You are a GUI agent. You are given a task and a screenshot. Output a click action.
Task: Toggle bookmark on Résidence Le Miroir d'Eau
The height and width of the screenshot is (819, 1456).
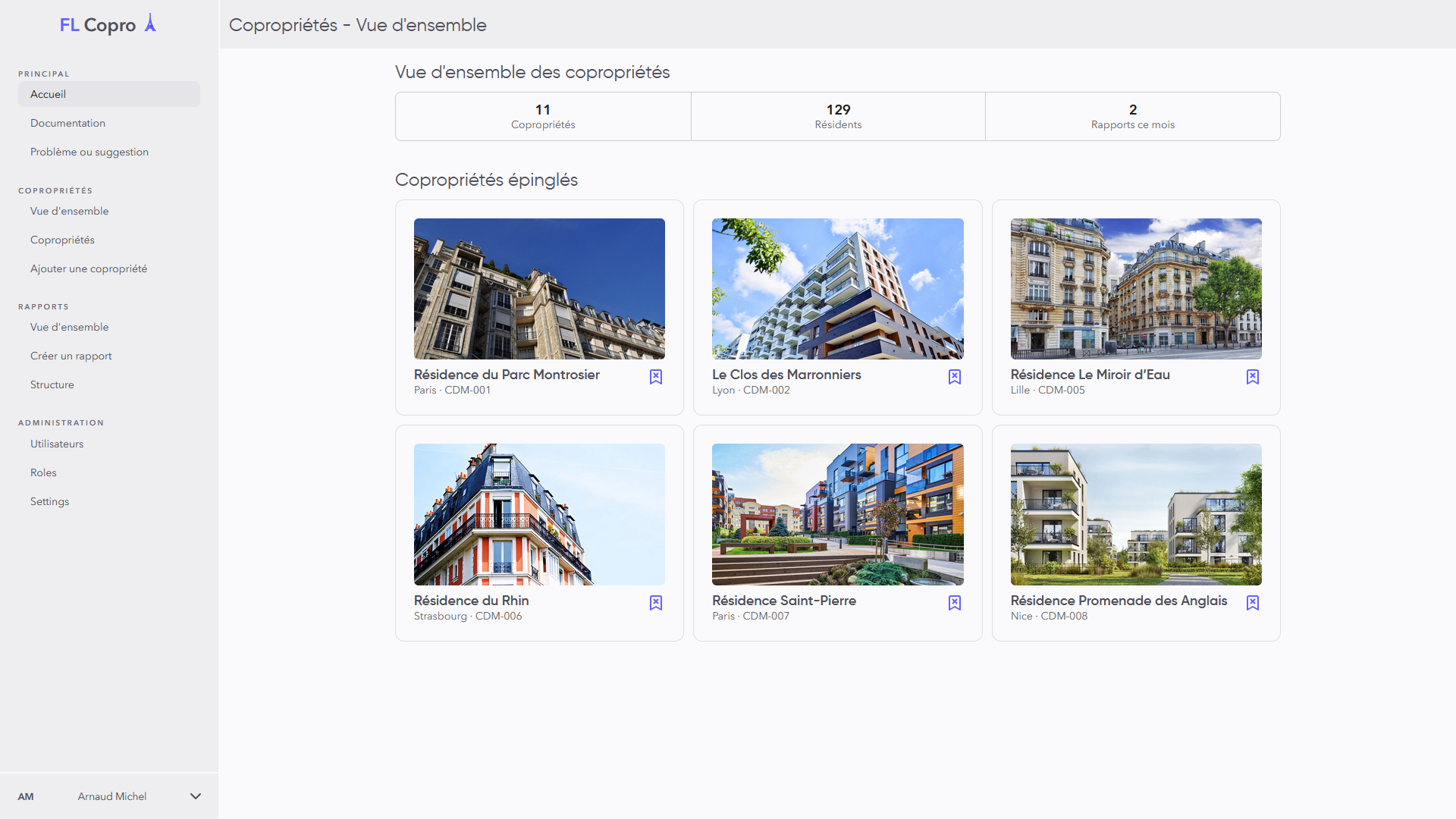tap(1253, 377)
